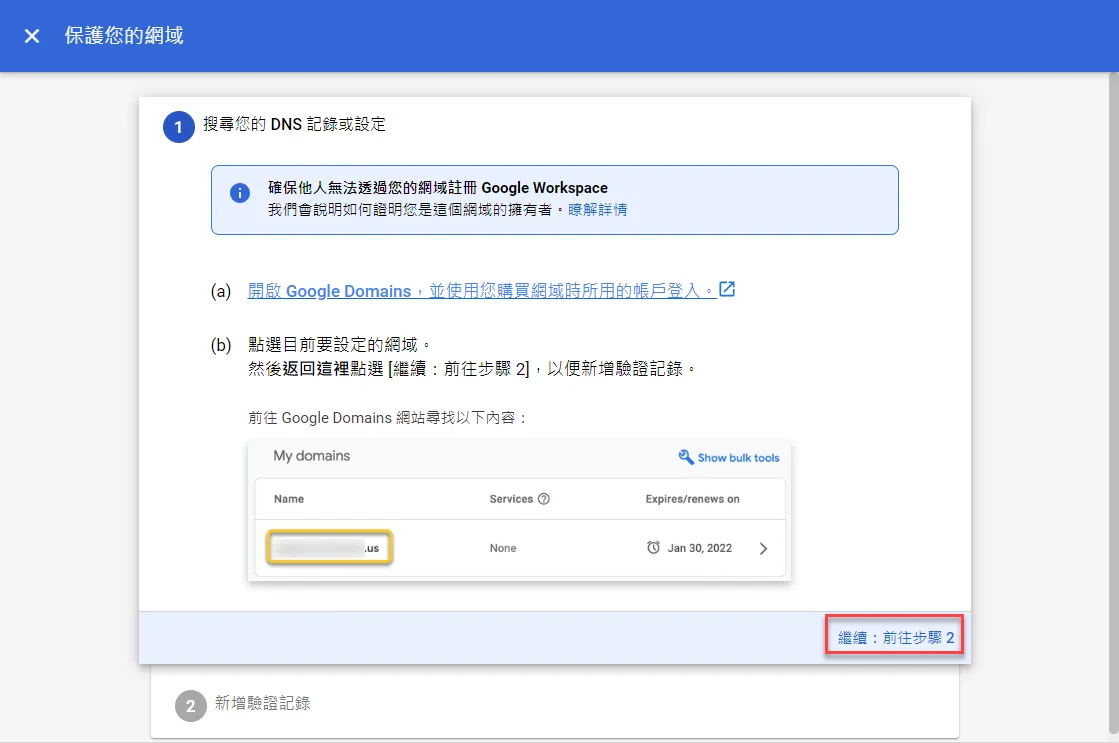Click 繼續：前往步驟 2 button

(x=895, y=637)
